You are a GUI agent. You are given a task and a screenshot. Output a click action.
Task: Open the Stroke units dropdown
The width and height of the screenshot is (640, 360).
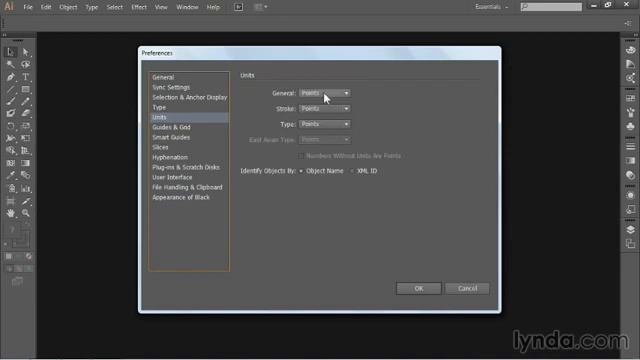click(324, 109)
